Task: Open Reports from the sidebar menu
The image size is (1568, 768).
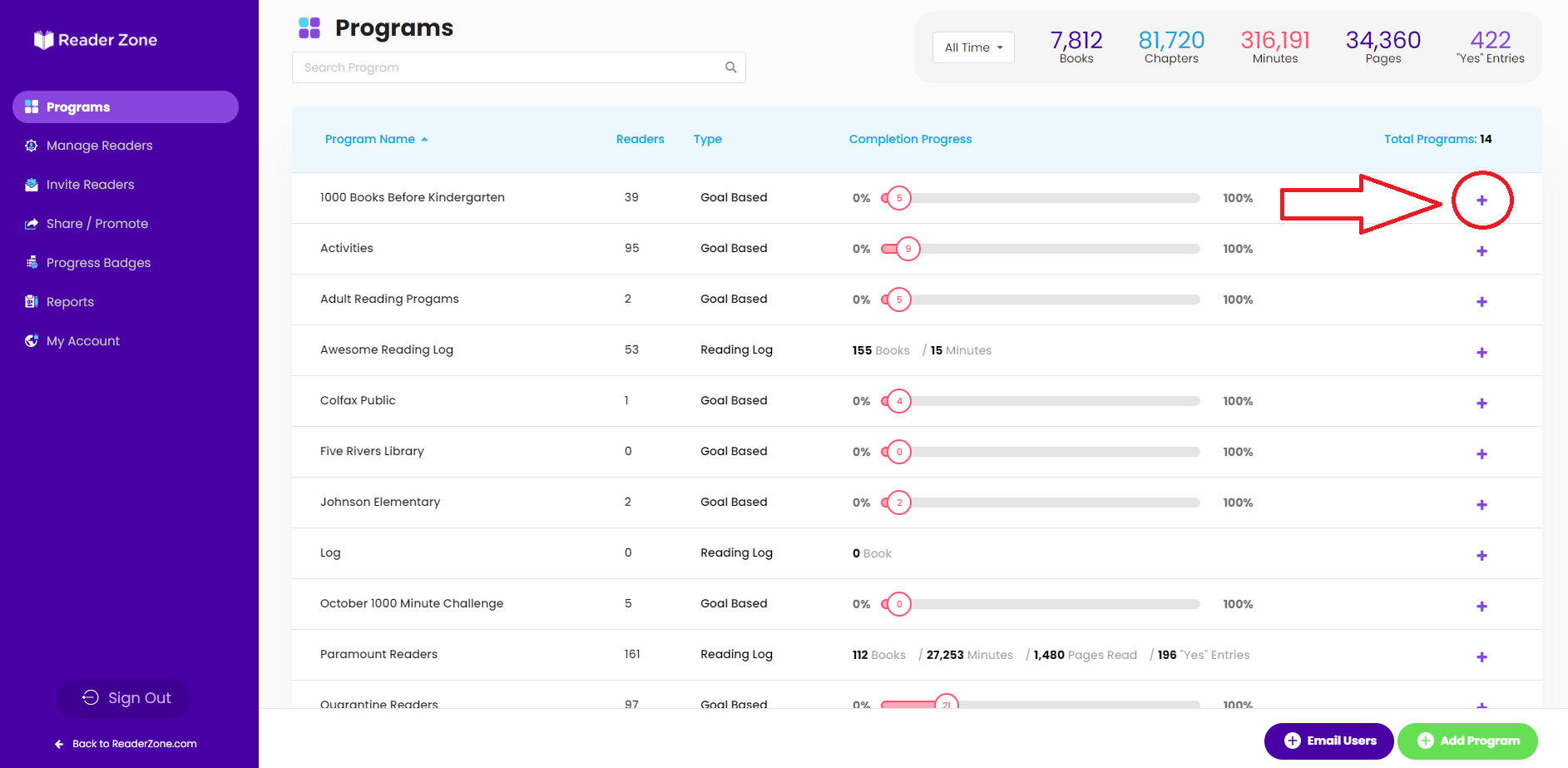Action: [70, 301]
